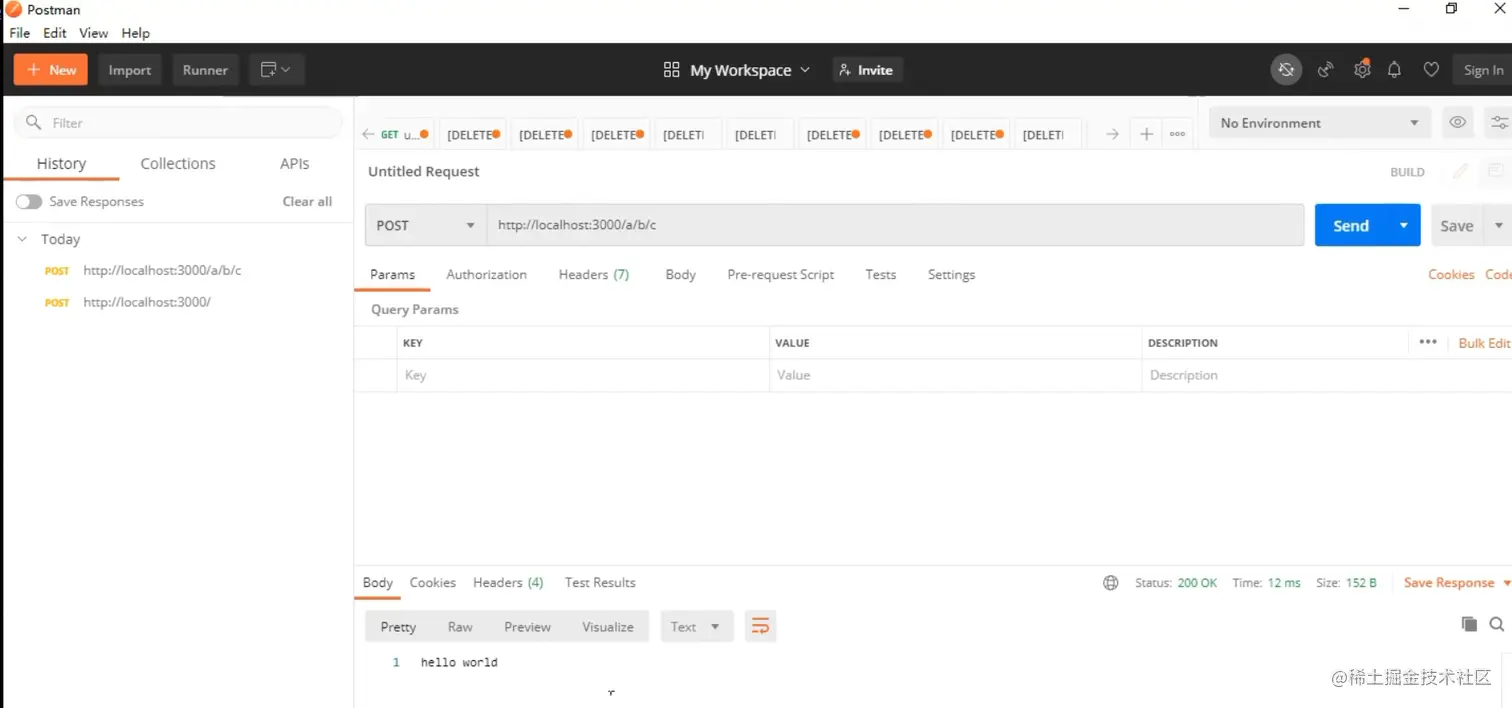Screen dimensions: 1512x708
Task: Select the response Cookies tab
Action: point(432,583)
